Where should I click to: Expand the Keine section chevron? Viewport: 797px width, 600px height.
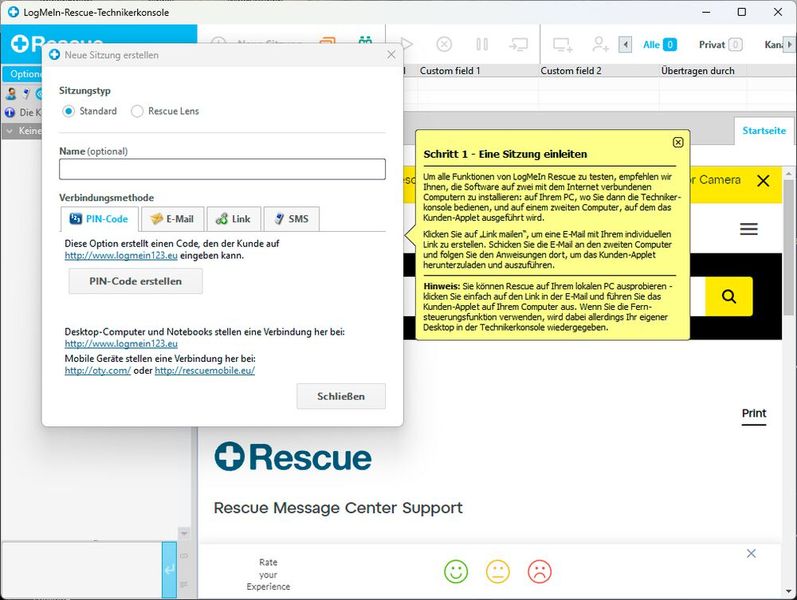tap(9, 131)
